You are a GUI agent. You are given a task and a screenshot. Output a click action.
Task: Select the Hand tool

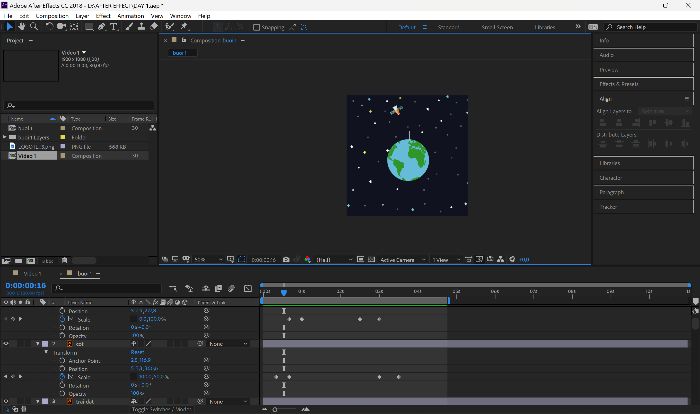21,27
